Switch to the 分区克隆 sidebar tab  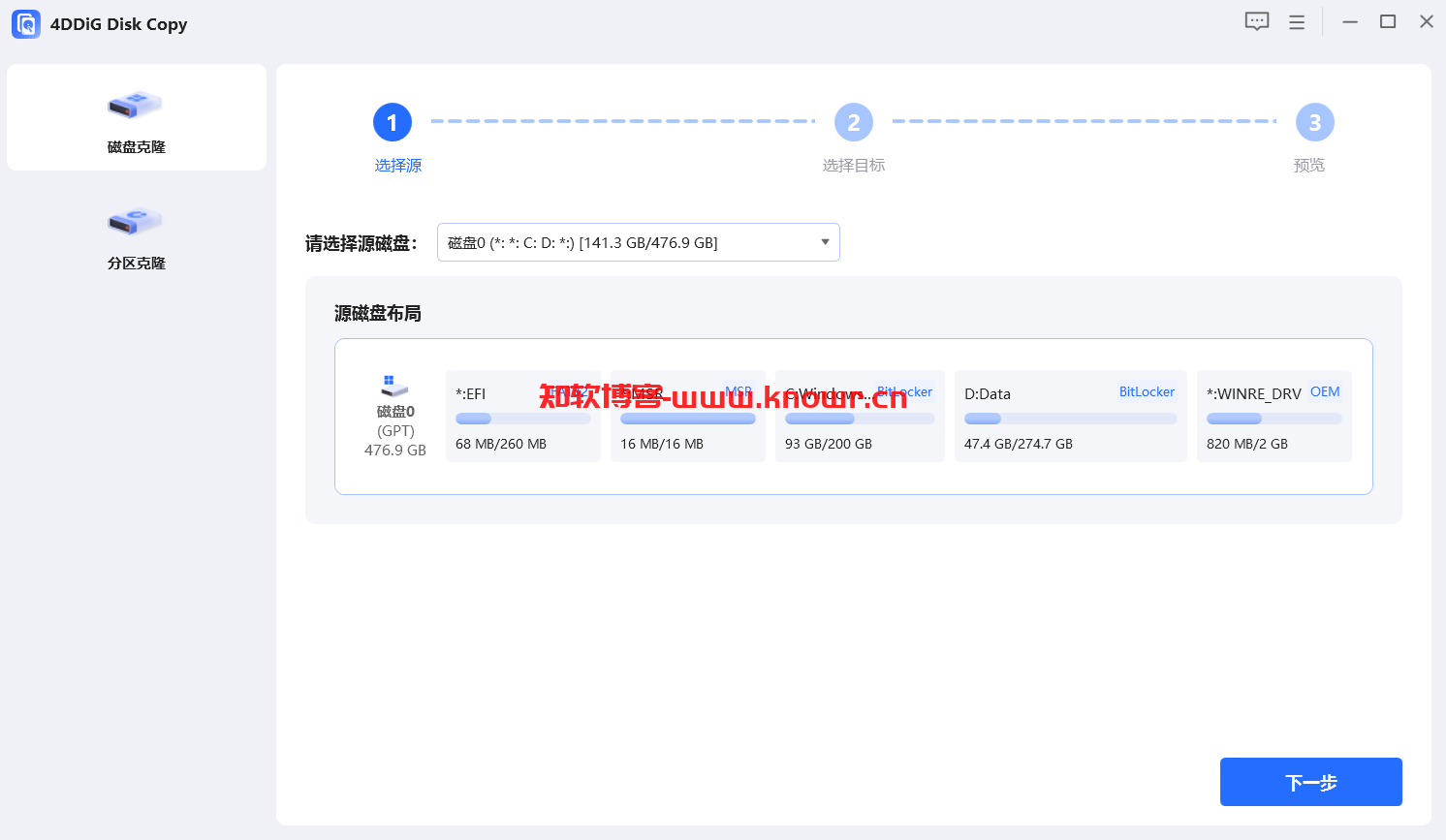point(137,233)
